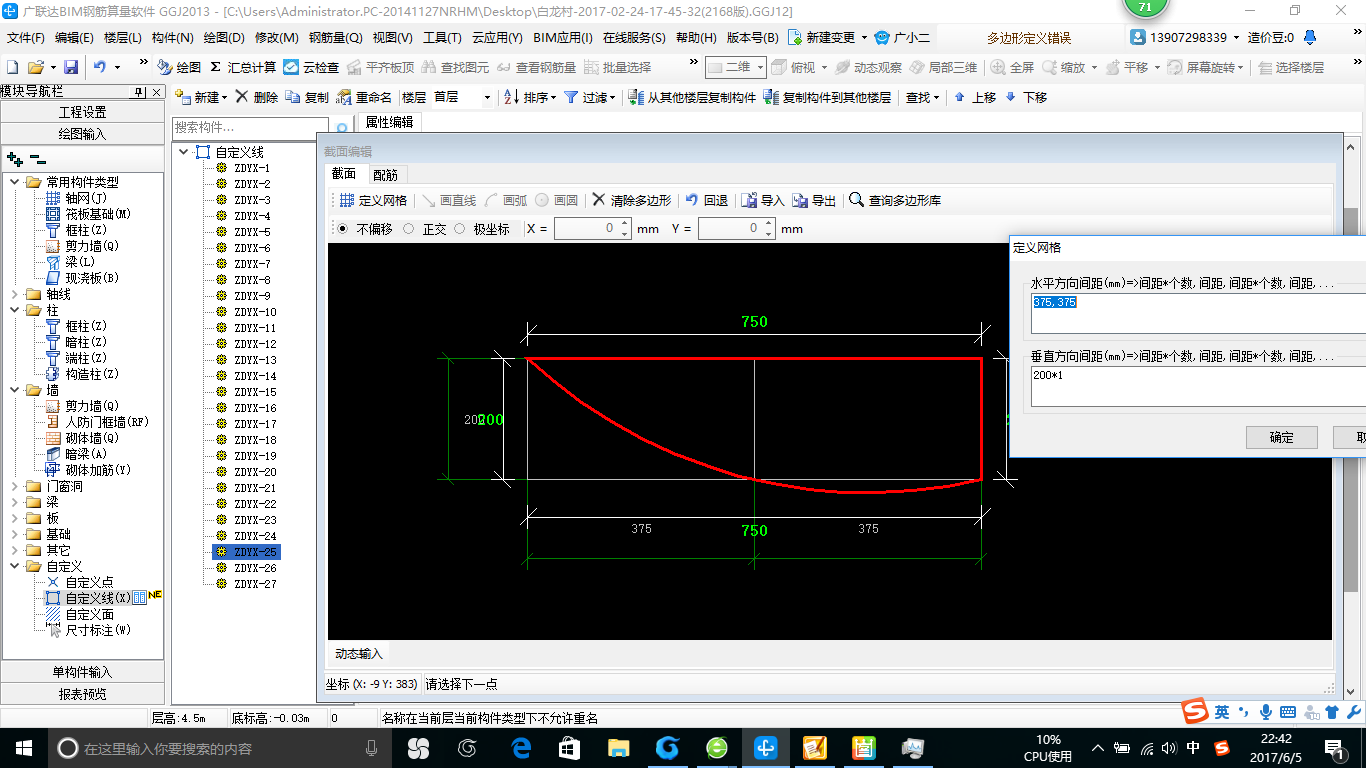Run 云检查 cloud check

[311, 67]
